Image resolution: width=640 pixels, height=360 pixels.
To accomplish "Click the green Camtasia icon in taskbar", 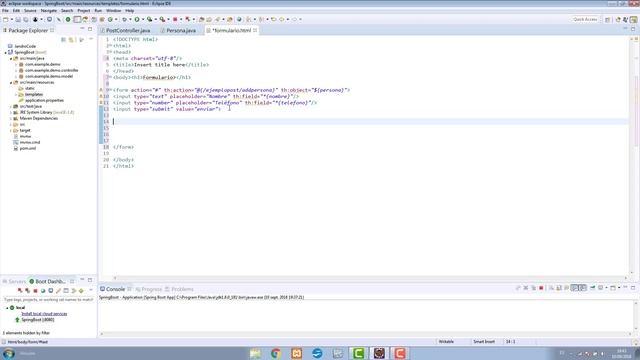I will (358, 353).
